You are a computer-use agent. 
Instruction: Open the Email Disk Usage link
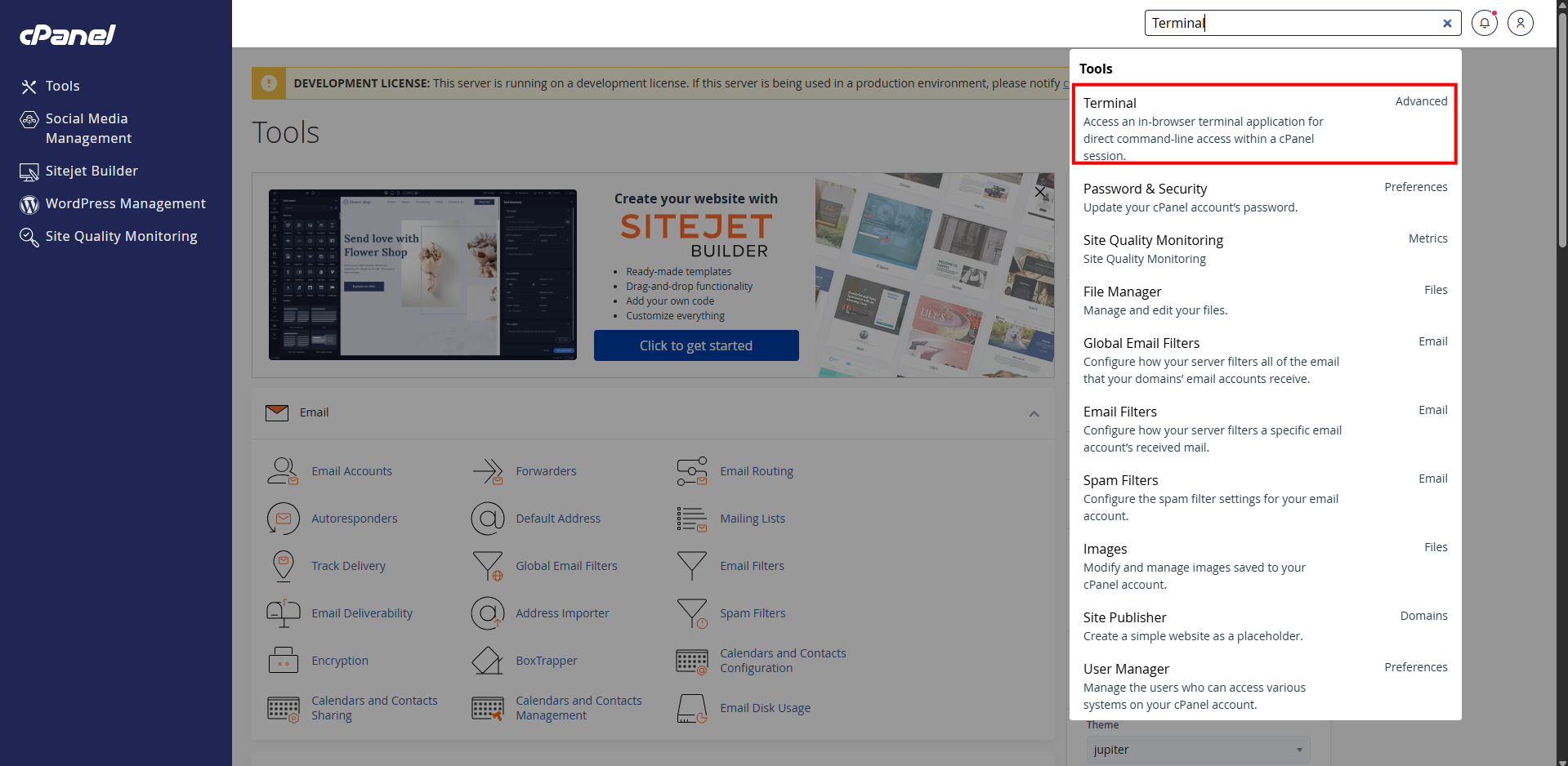tap(766, 708)
